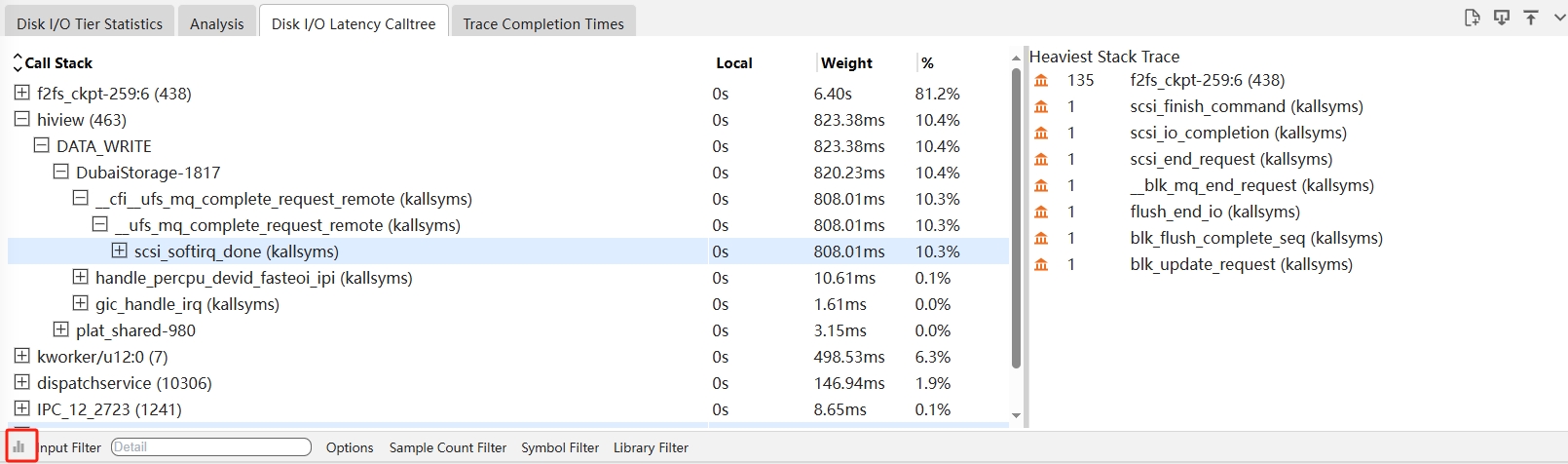Click the download to screen icon
Image resolution: width=1568 pixels, height=464 pixels.
point(1502,18)
